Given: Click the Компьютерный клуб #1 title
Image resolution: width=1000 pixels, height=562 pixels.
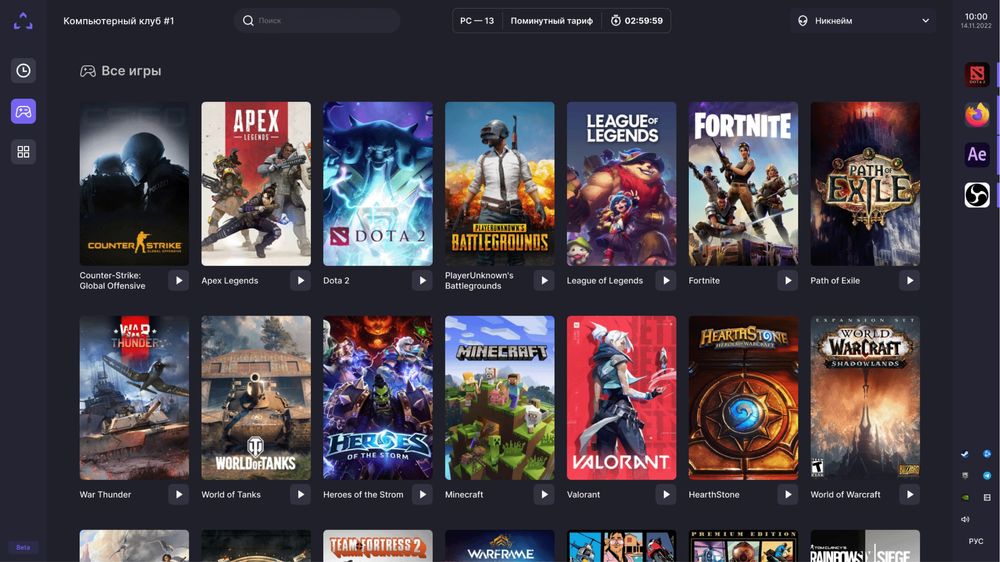Looking at the screenshot, I should (119, 21).
